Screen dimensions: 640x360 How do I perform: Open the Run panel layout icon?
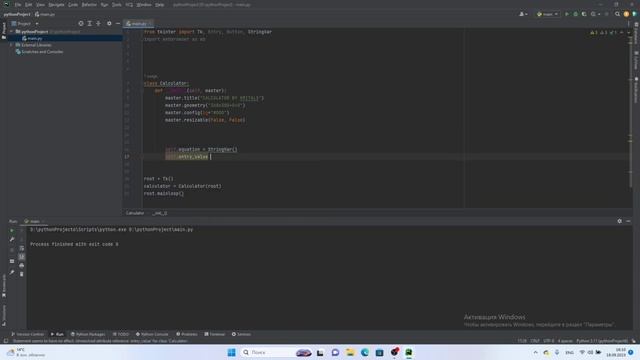[12, 261]
